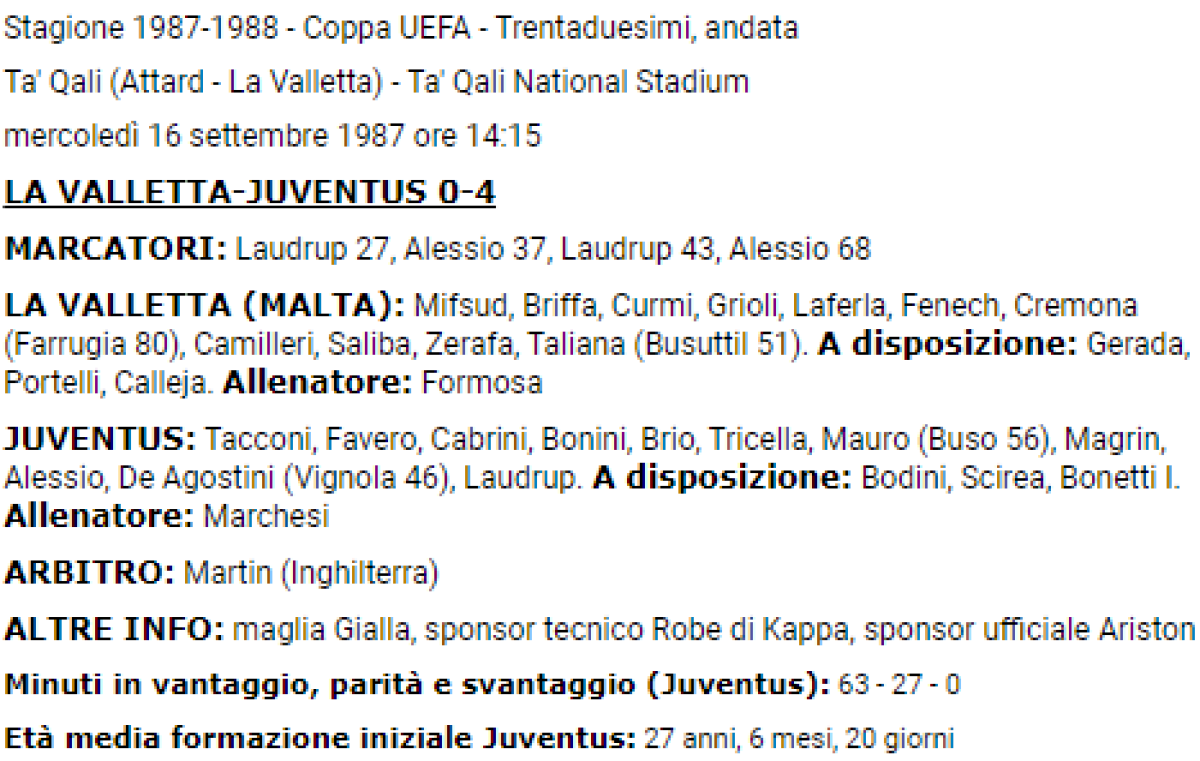The width and height of the screenshot is (1200, 761).
Task: Click the Ta' Qali National Stadium text
Action: pyautogui.click(x=578, y=83)
